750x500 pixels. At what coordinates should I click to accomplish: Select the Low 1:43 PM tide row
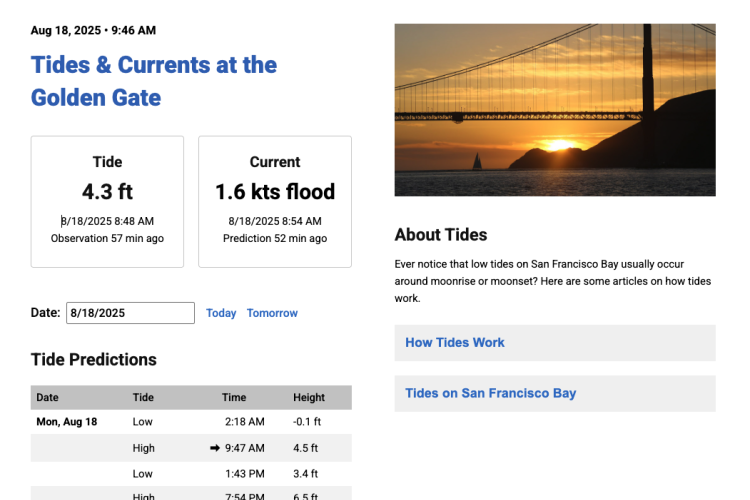coord(191,473)
